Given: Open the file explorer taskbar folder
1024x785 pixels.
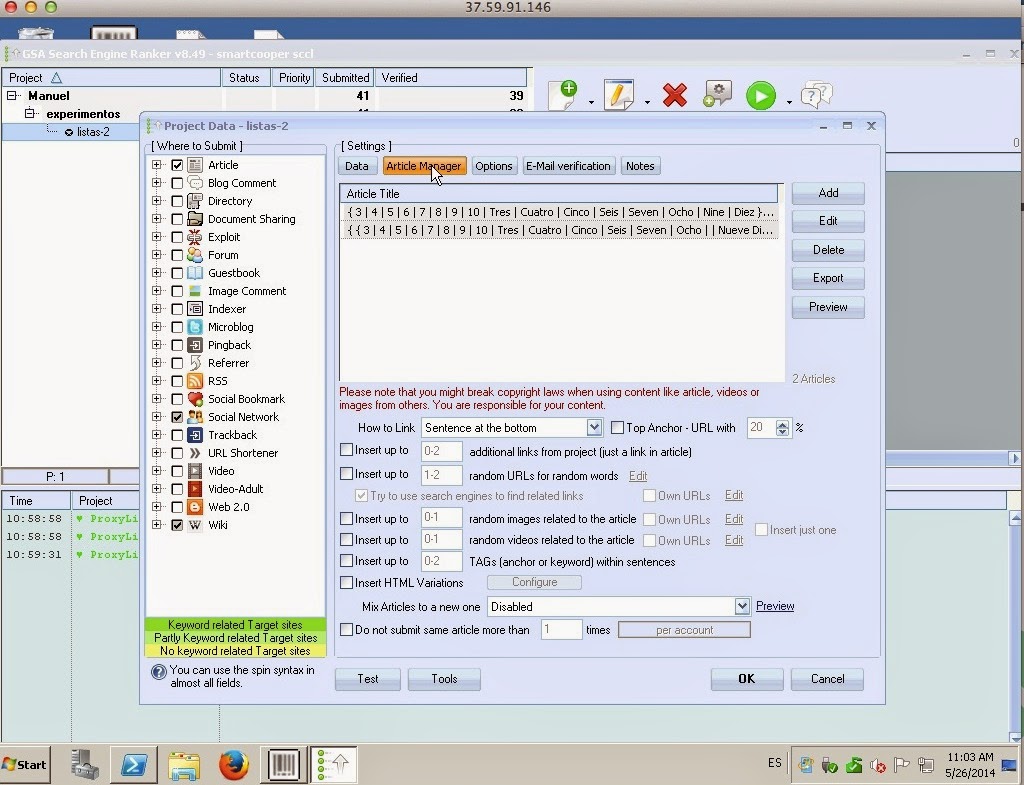Looking at the screenshot, I should pyautogui.click(x=184, y=765).
